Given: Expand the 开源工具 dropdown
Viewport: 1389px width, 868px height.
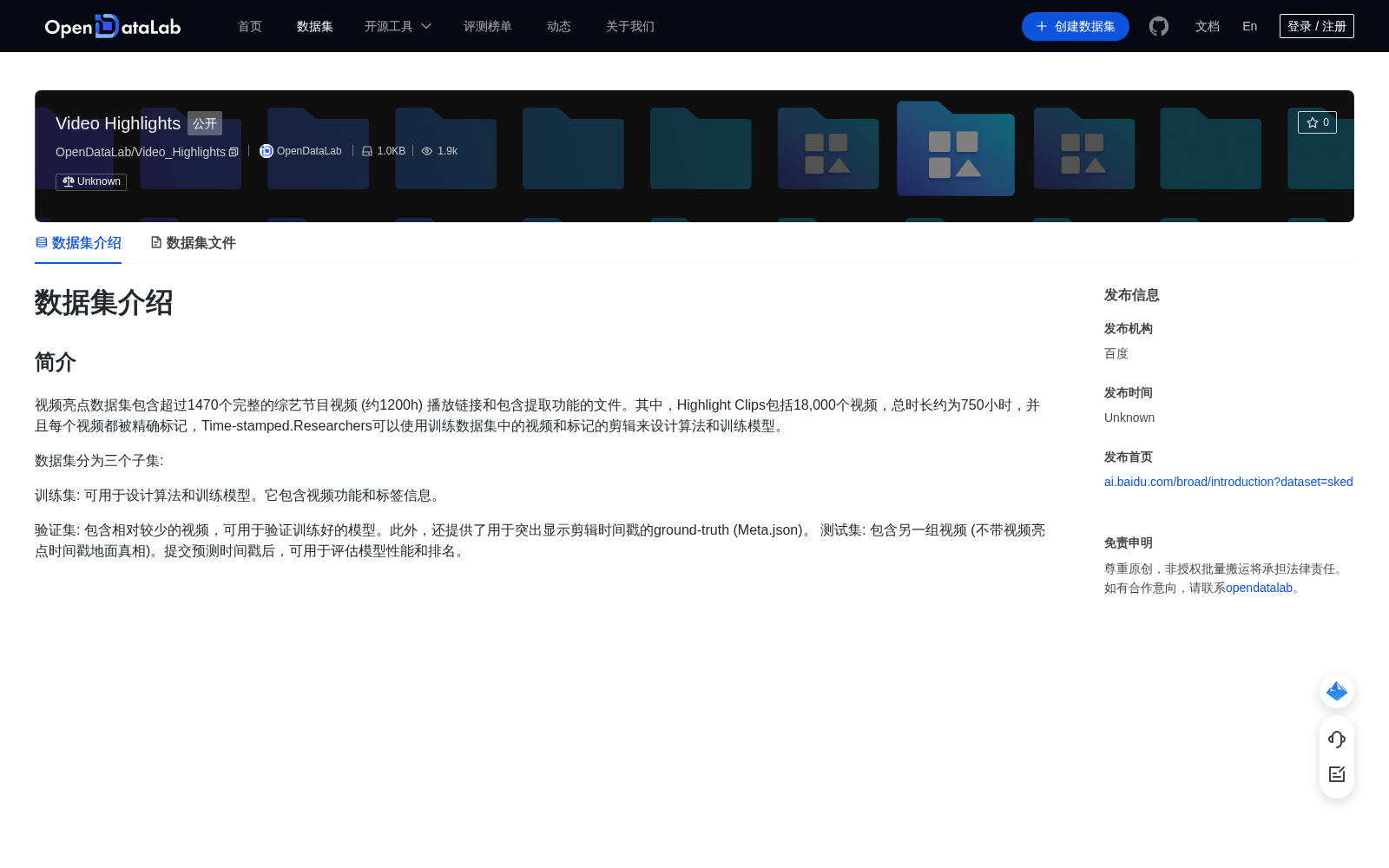Looking at the screenshot, I should [398, 26].
